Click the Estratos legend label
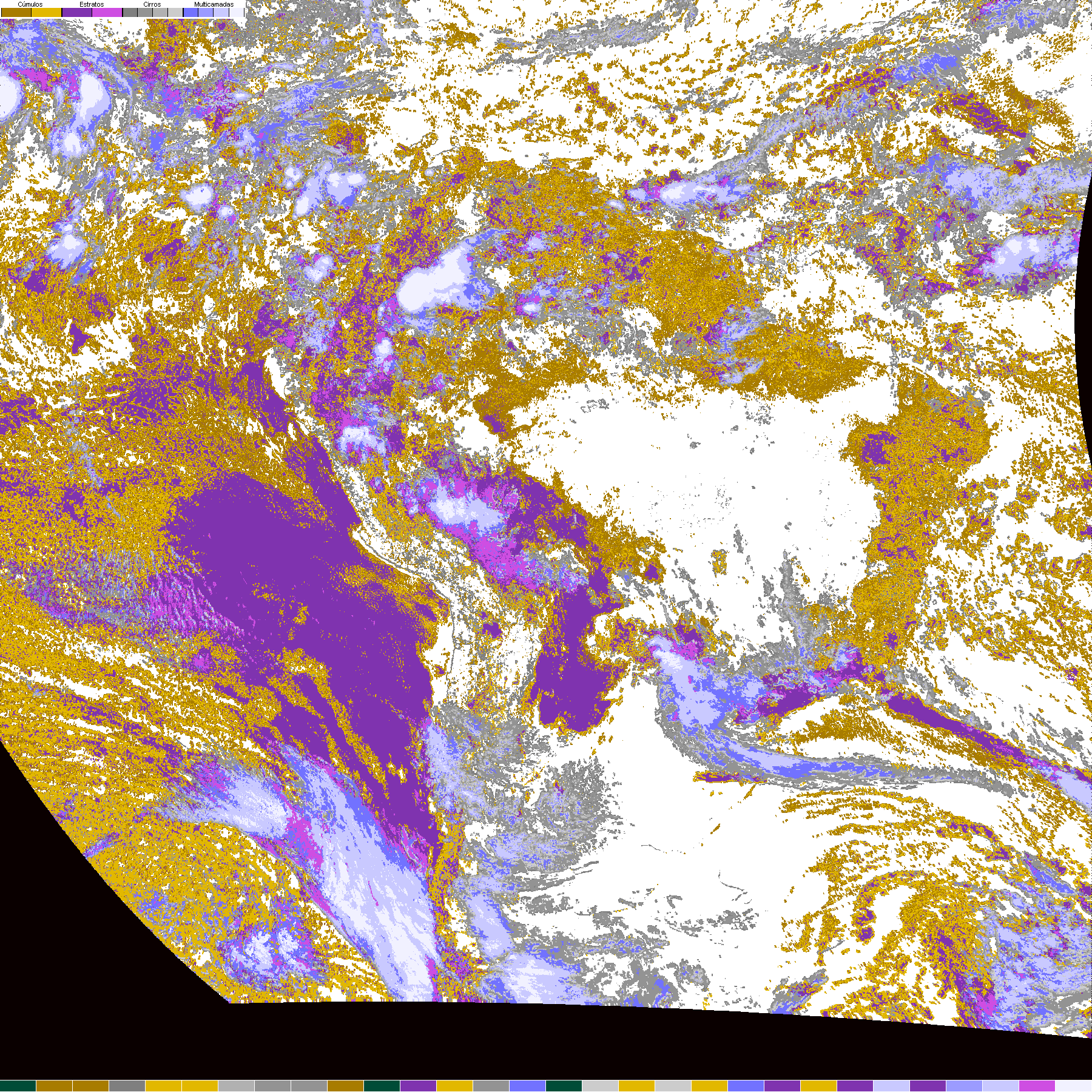 [92, 4]
